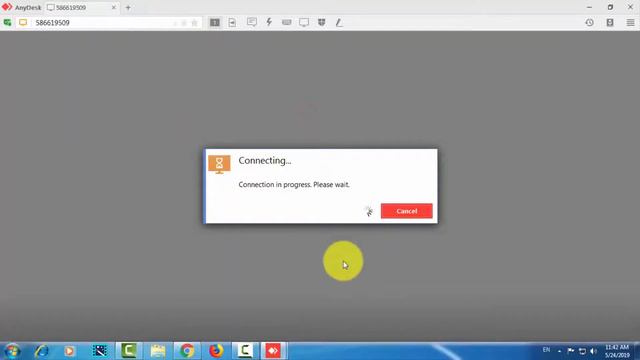This screenshot has width=640, height=360.
Task: Launch Google Chrome from taskbar
Action: point(187,351)
